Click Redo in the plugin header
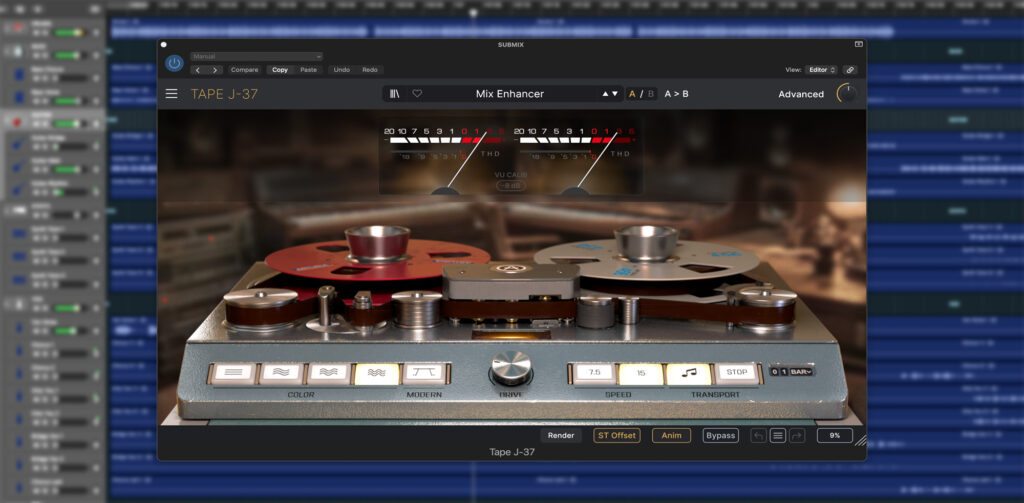Screen dimensions: 1024x503 [x=370, y=70]
